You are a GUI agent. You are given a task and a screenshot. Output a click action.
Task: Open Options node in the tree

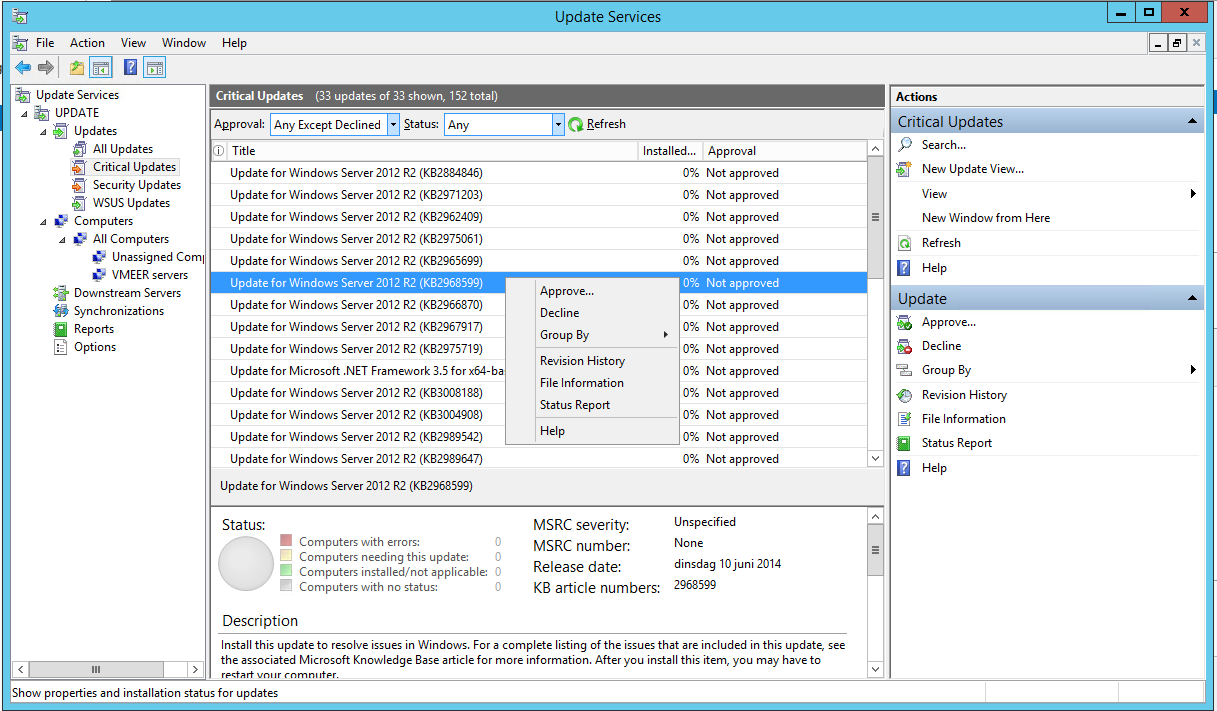(95, 347)
